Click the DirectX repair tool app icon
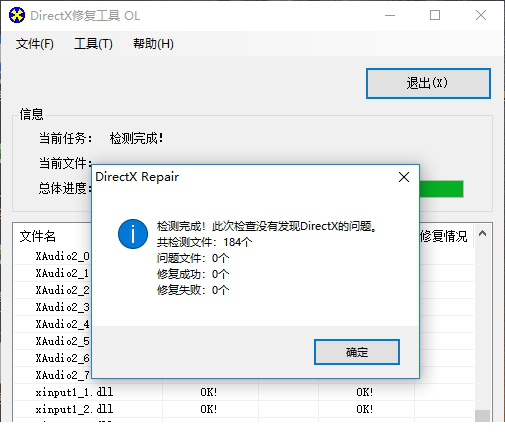The image size is (505, 438). click(17, 15)
